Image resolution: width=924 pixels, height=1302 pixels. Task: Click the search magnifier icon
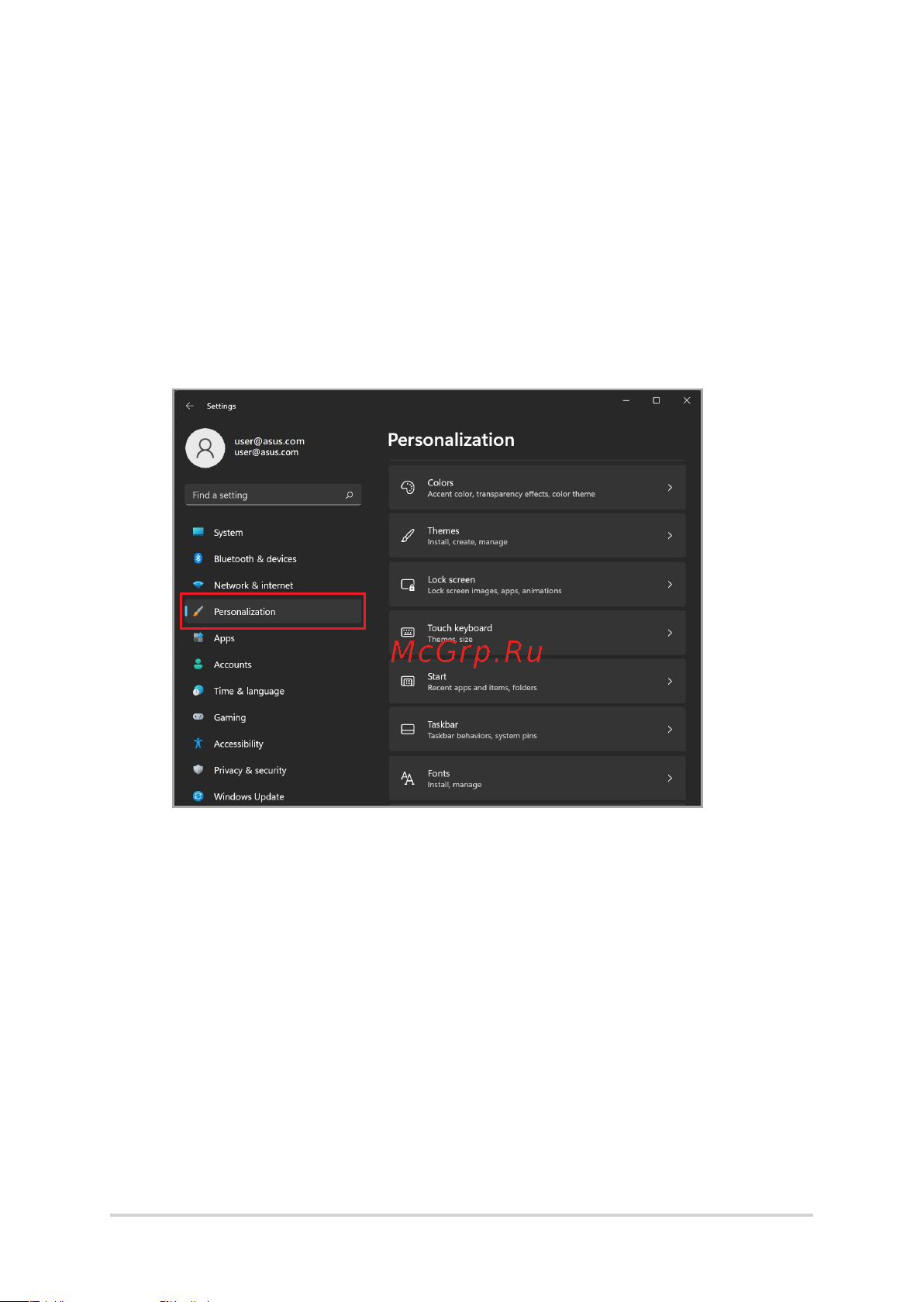click(350, 495)
